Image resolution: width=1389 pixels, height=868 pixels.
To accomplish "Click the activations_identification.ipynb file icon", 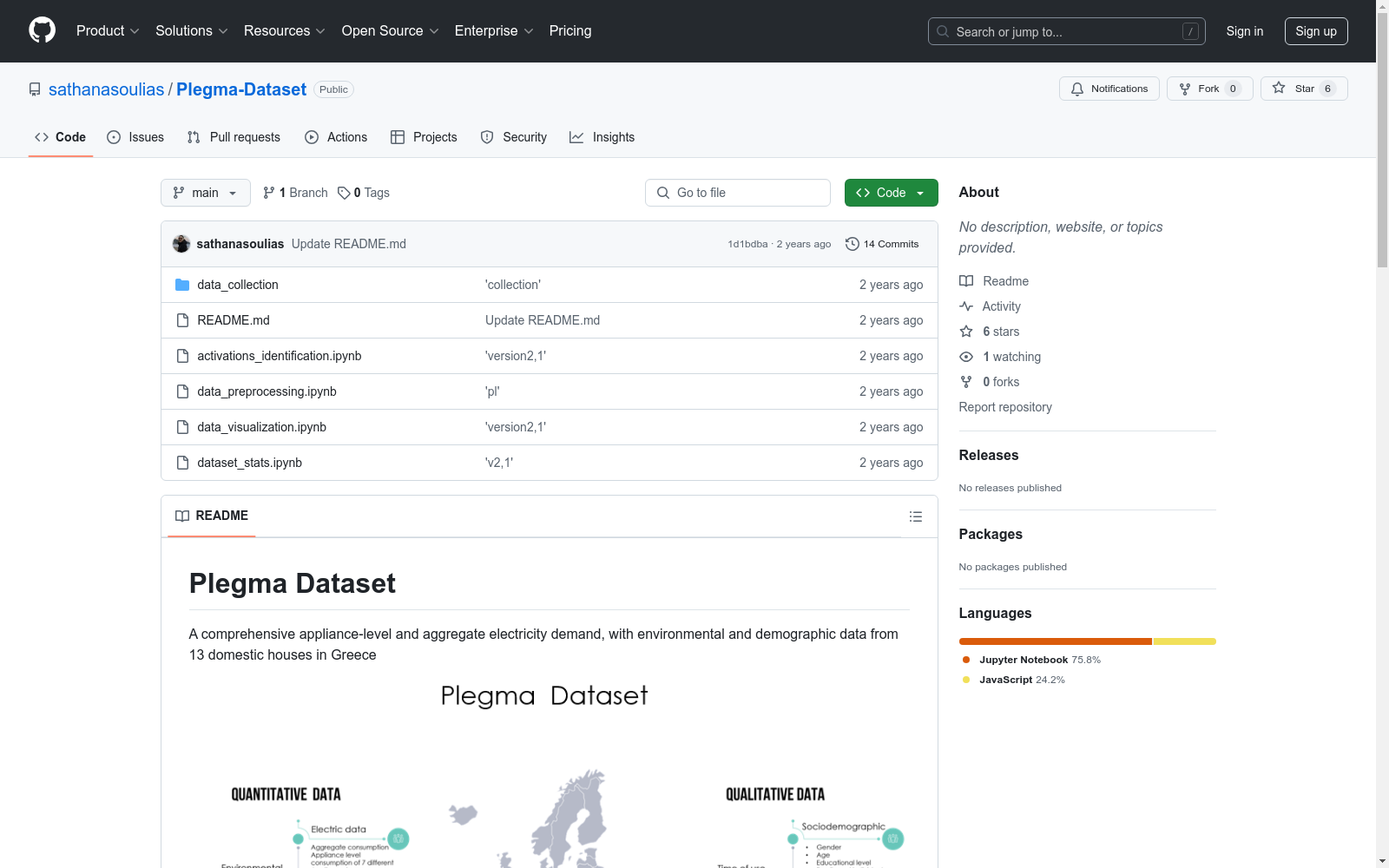I will click(182, 356).
